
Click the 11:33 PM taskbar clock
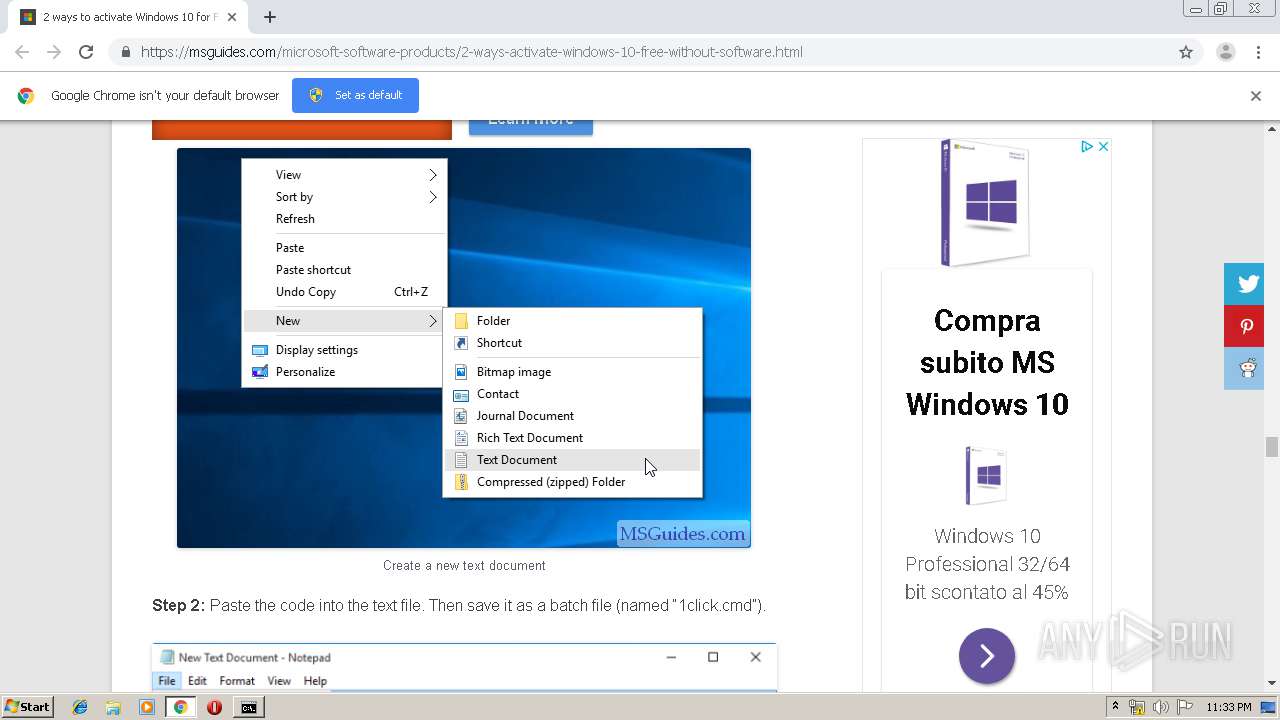1229,707
